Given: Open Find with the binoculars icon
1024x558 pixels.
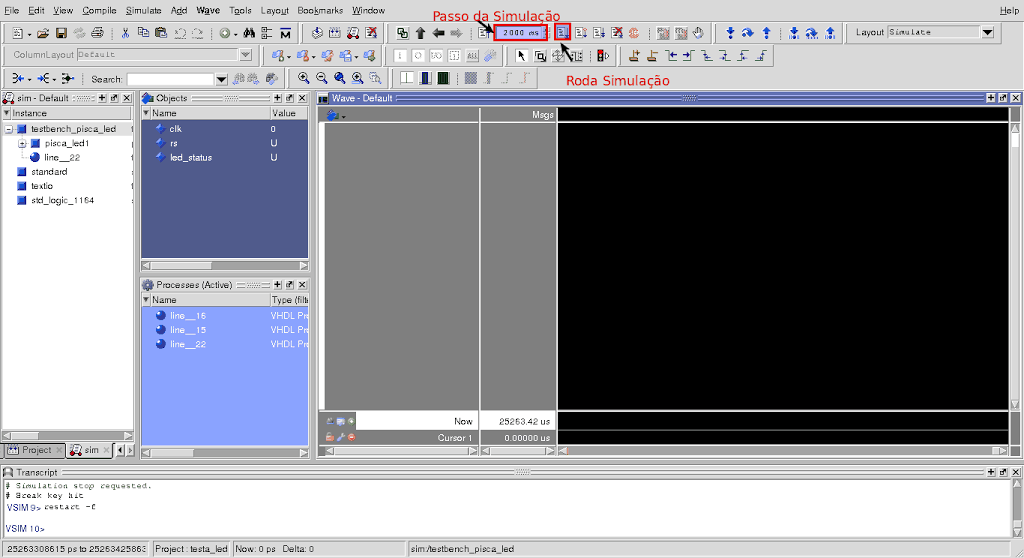Looking at the screenshot, I should pyautogui.click(x=249, y=33).
